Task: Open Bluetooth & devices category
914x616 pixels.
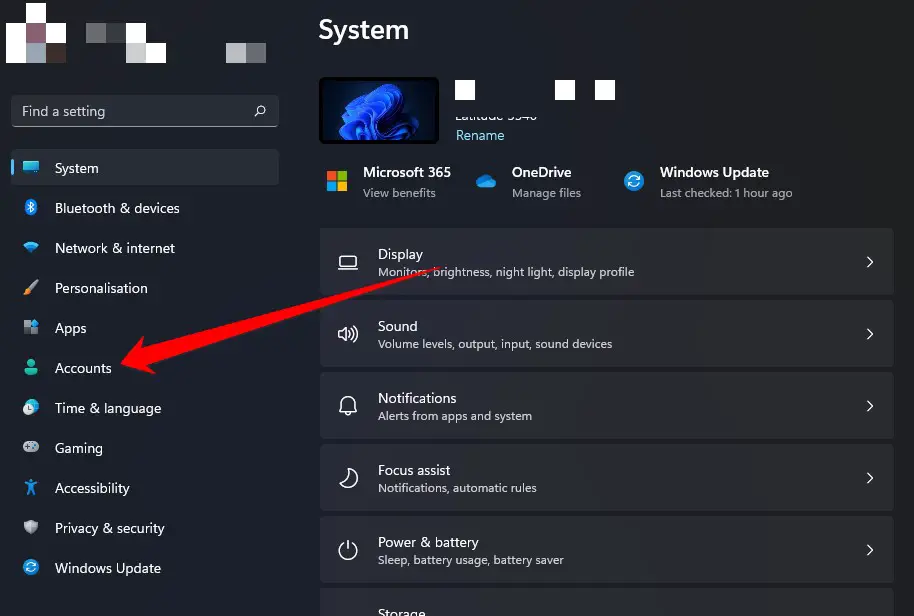Action: coord(145,207)
